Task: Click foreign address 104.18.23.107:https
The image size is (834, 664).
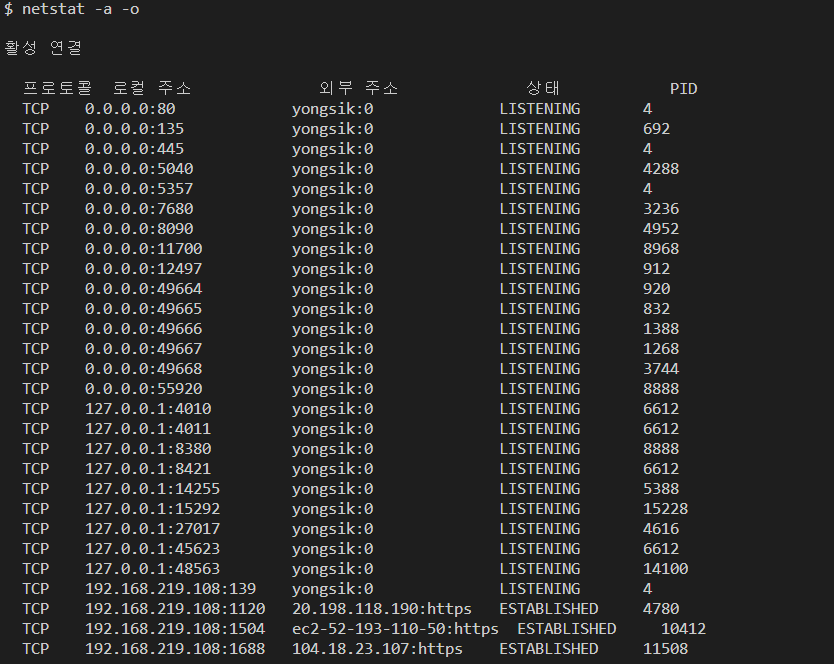Action: [x=377, y=649]
